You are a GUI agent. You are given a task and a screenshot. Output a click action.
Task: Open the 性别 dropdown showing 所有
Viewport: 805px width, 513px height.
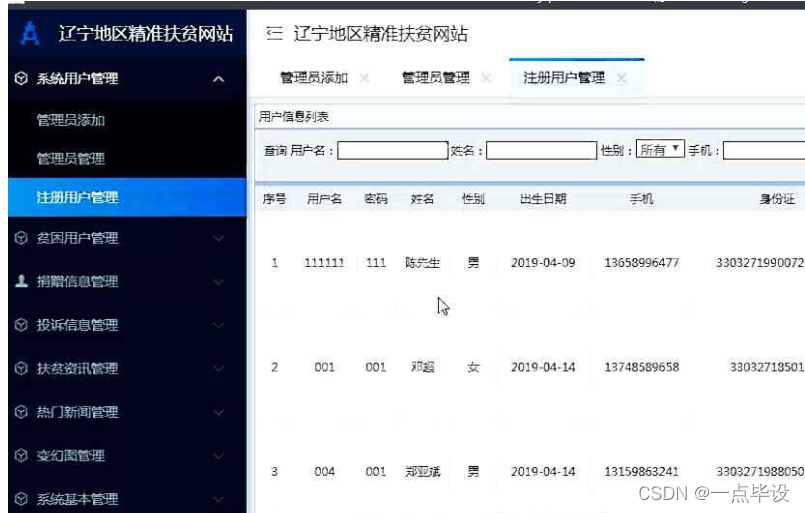[x=660, y=149]
